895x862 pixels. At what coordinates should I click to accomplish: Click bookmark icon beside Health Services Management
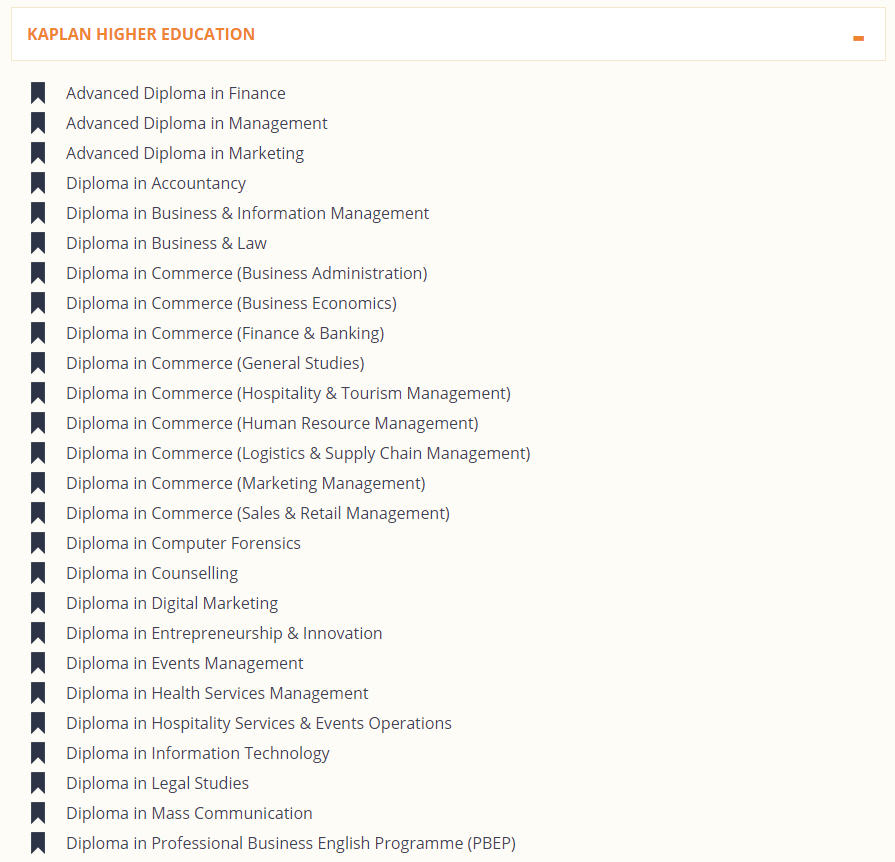[38, 693]
